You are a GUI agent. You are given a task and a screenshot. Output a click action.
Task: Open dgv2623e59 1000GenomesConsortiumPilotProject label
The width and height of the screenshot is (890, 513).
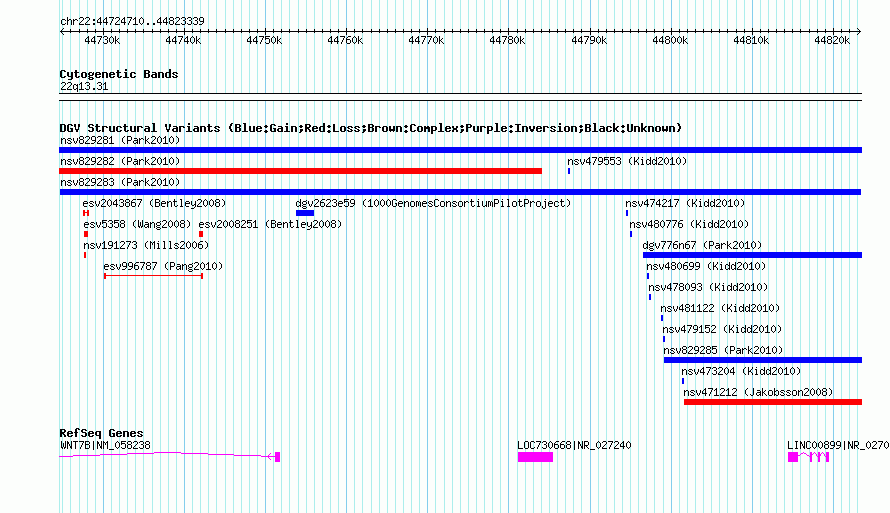pos(433,203)
